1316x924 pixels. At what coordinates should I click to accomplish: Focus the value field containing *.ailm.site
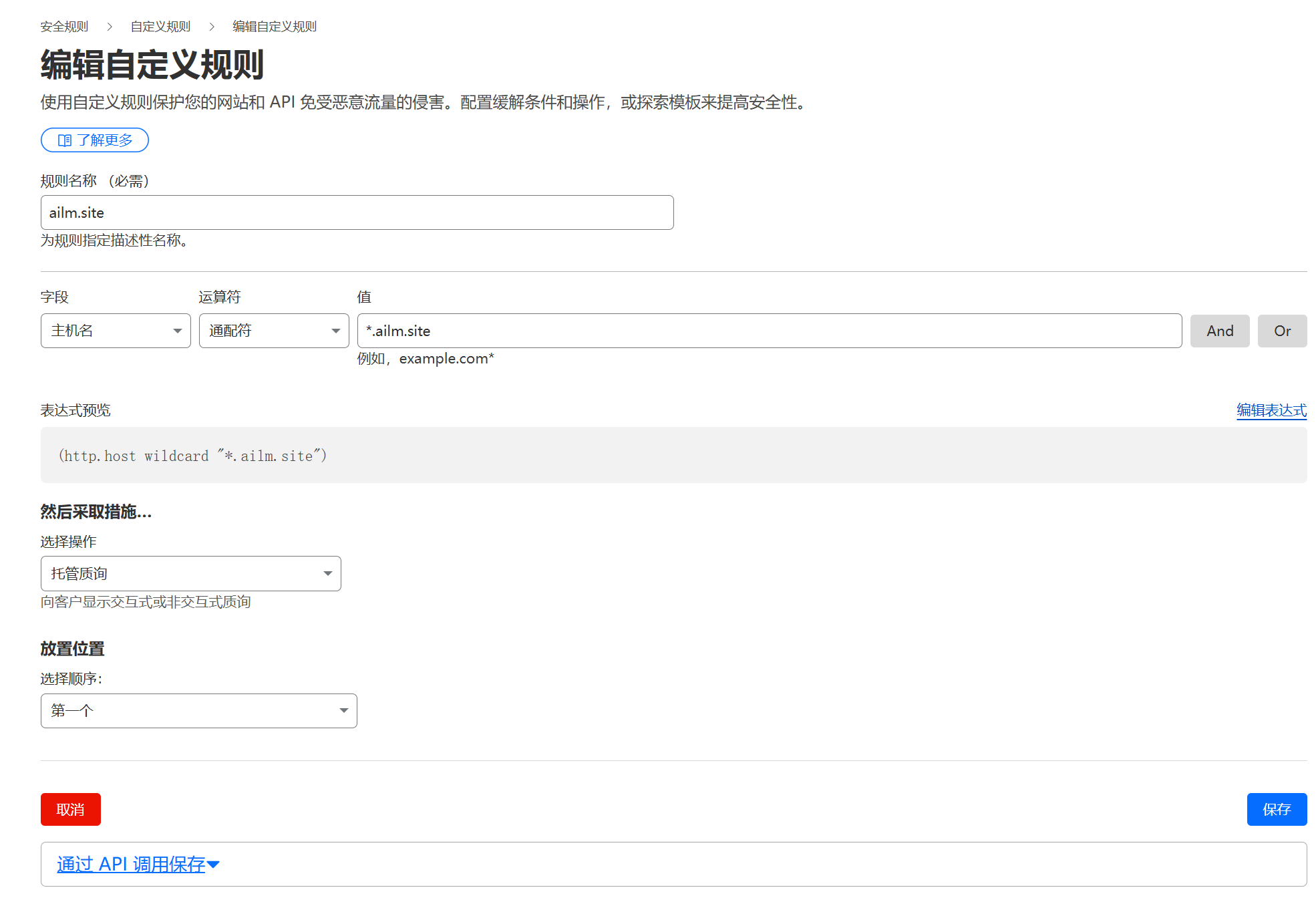770,331
